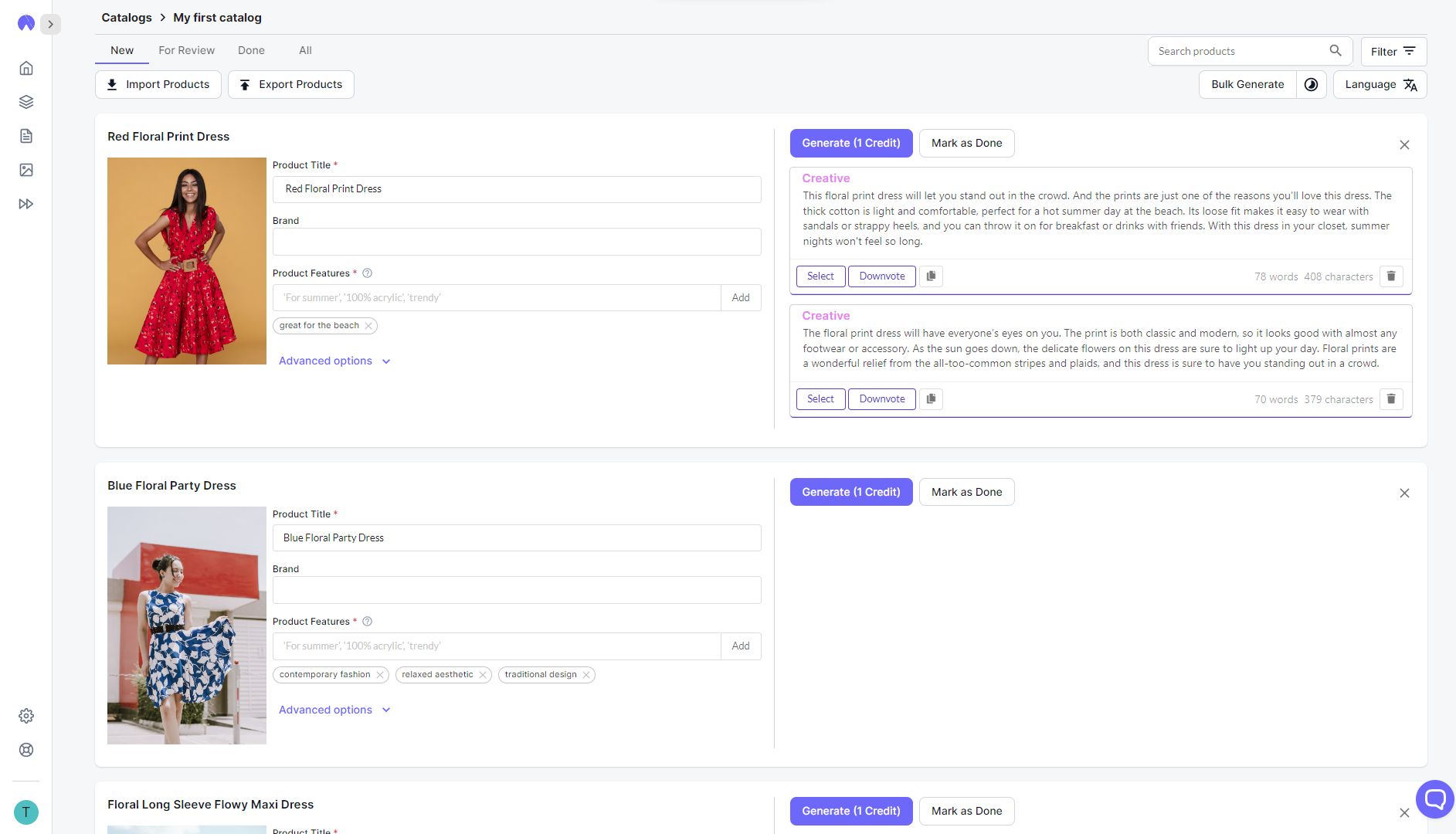Screen dimensions: 1456x834
Task: Select the 70-word creative description
Action: (x=820, y=399)
